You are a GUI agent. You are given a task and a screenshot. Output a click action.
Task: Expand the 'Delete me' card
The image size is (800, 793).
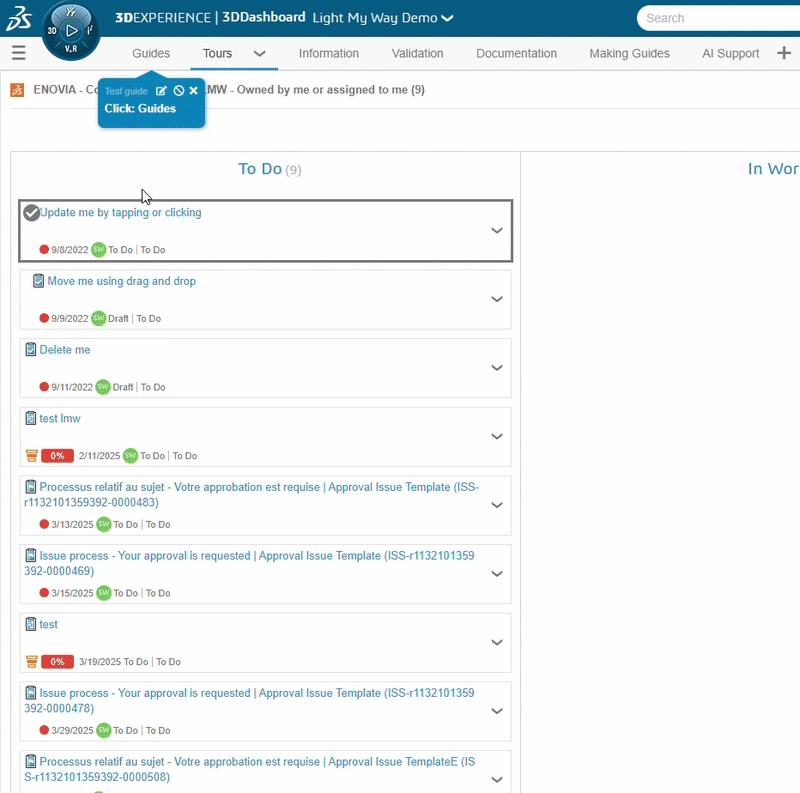497,368
